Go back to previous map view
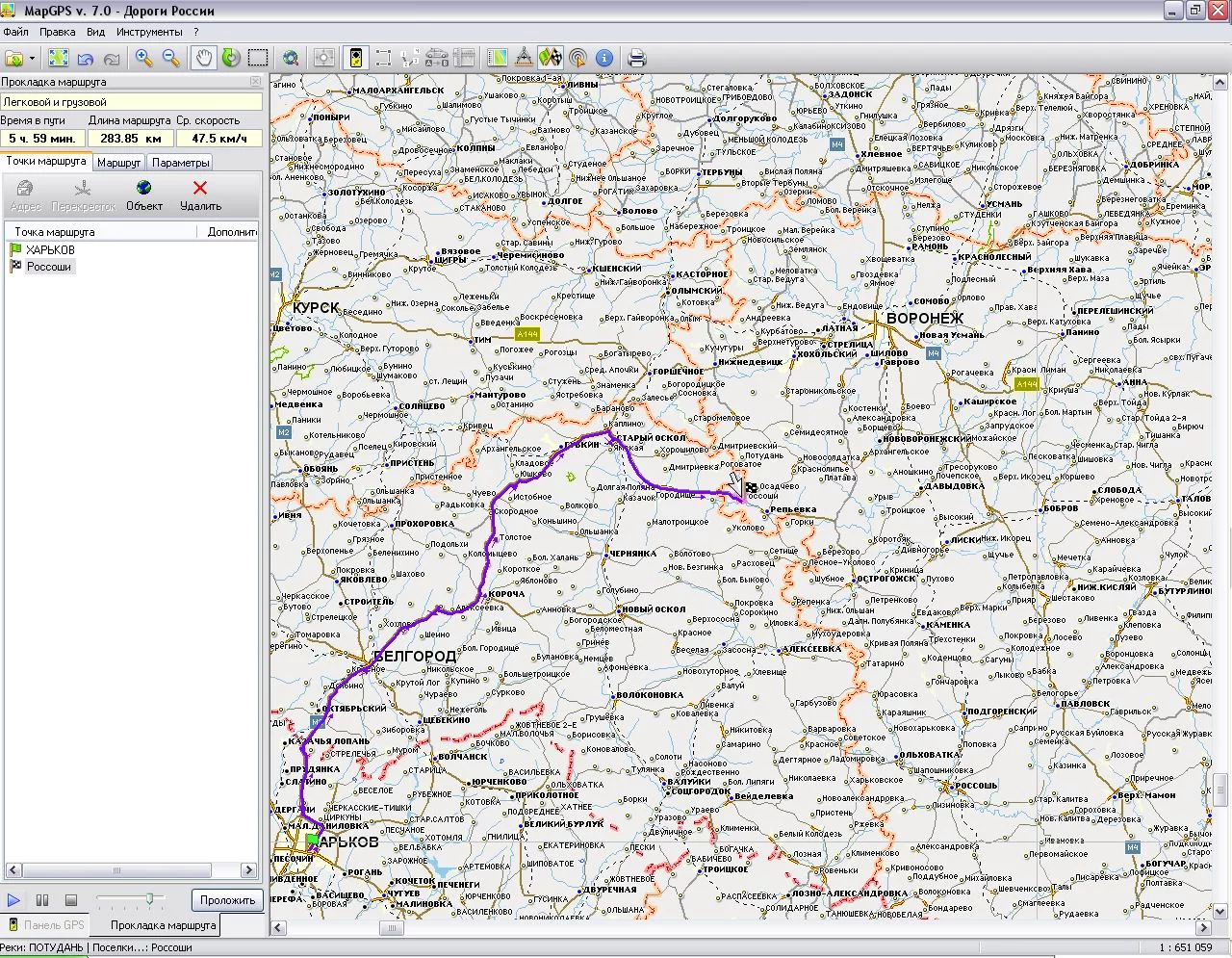1232x958 pixels. pos(85,58)
